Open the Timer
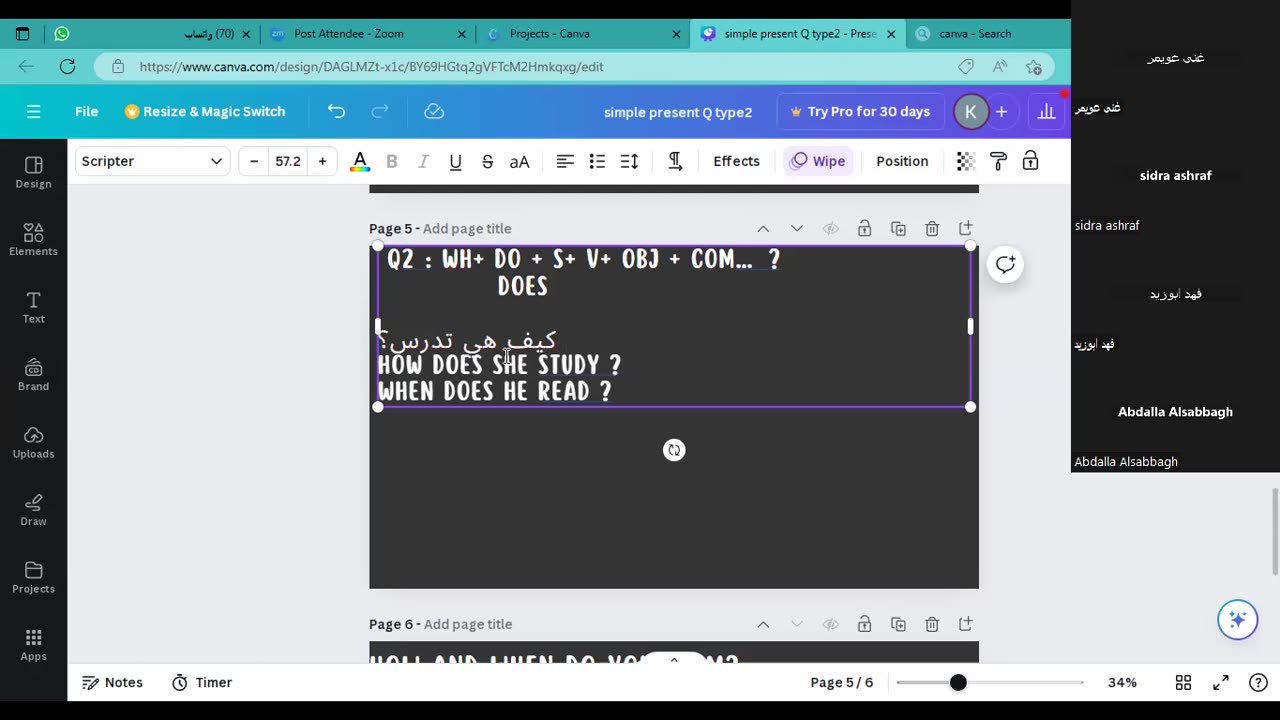Screen dimensions: 1280x720 [202, 682]
